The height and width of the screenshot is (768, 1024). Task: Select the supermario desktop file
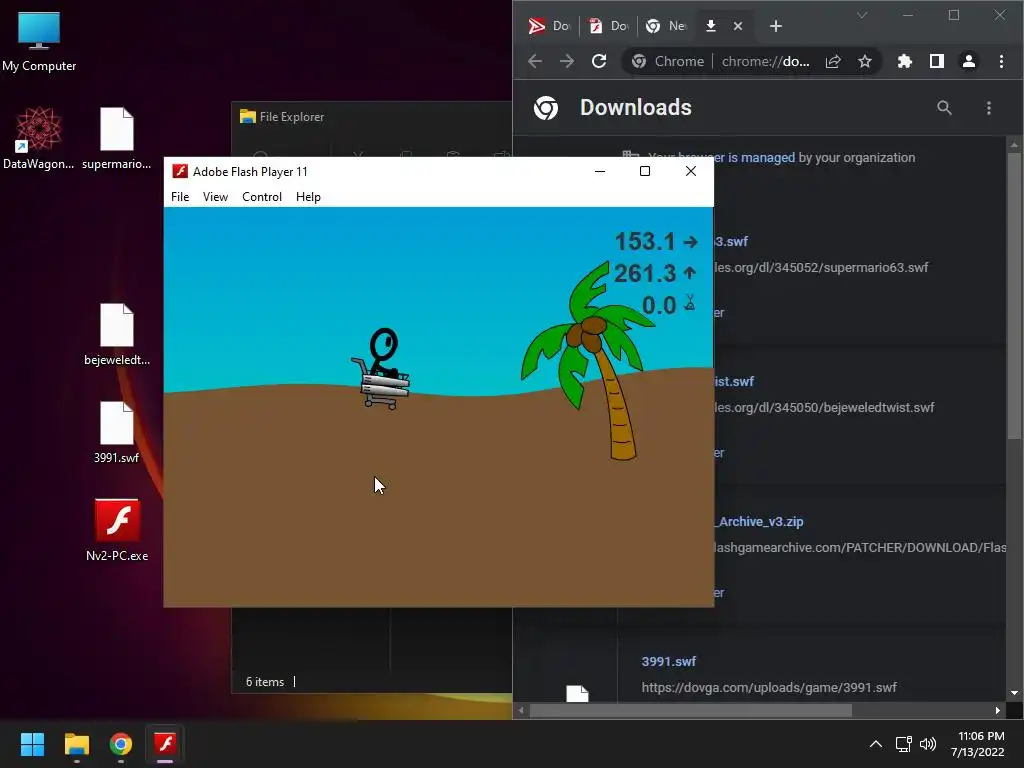pos(116,138)
